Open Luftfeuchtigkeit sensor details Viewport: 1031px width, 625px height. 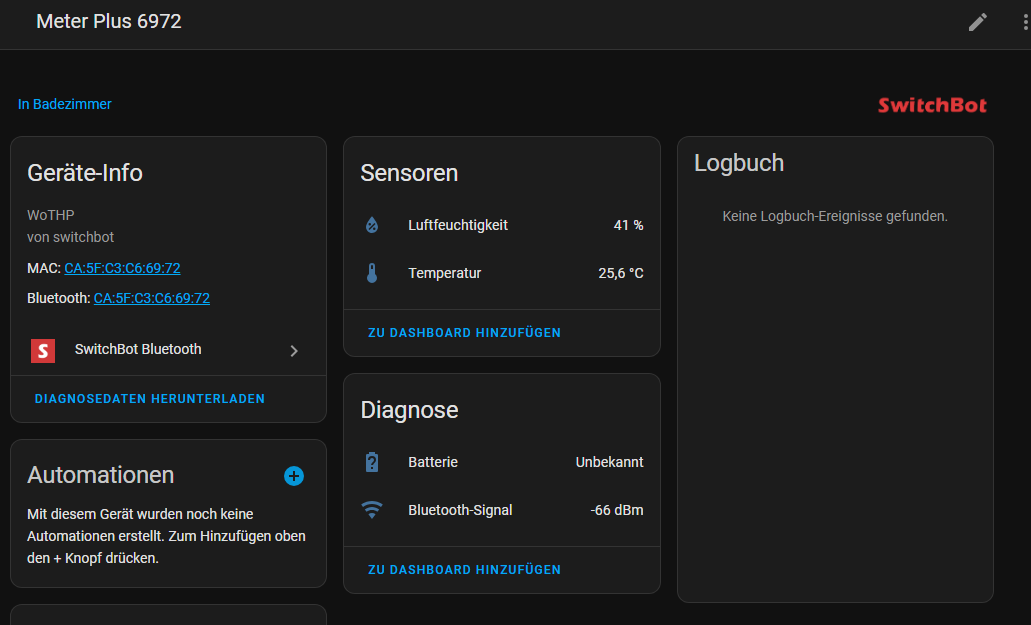coord(458,225)
